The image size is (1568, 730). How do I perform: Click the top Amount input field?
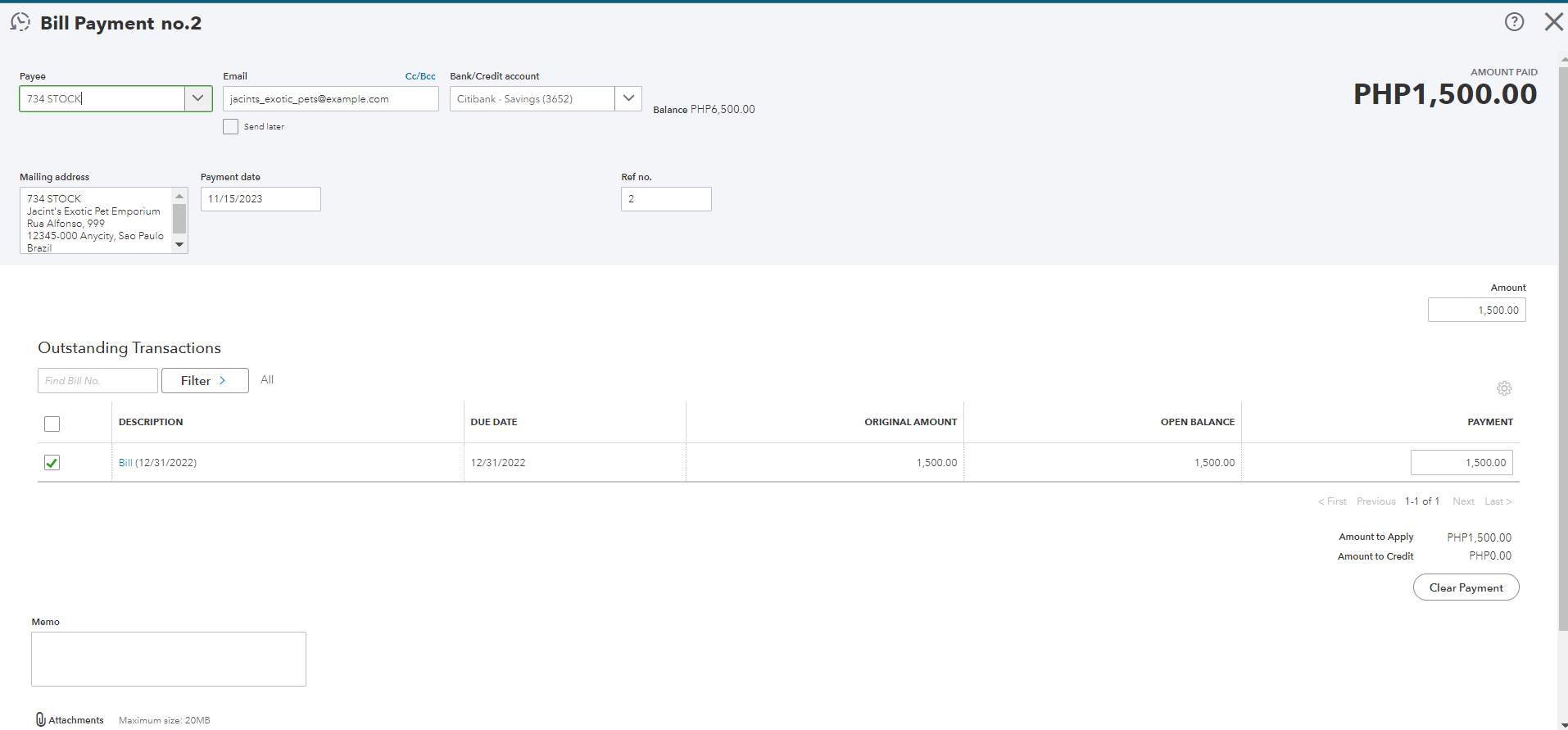(1476, 310)
